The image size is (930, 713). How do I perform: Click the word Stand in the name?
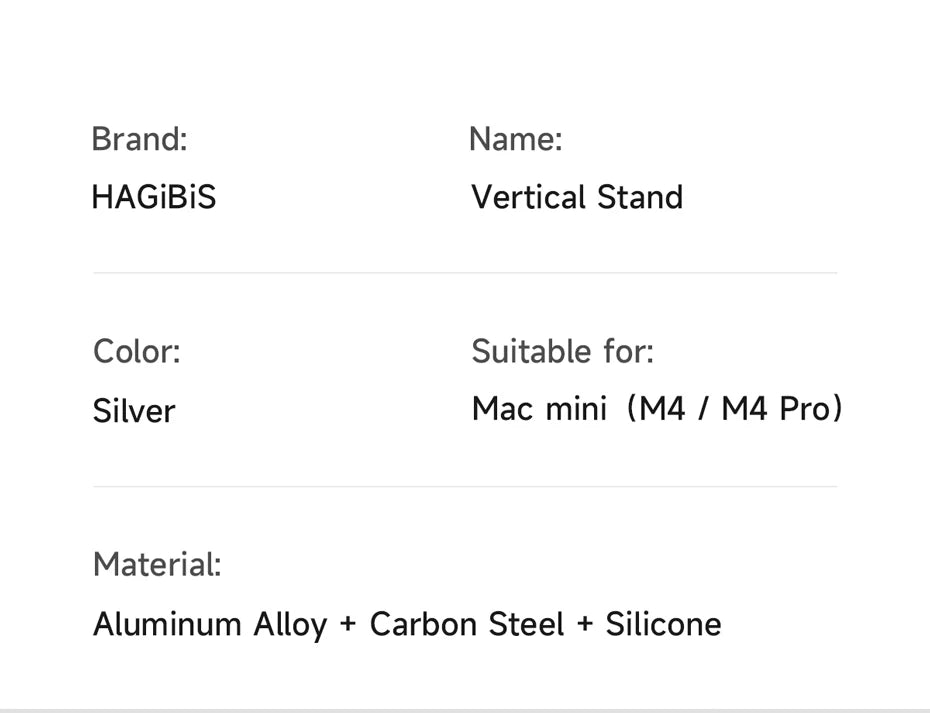point(640,197)
